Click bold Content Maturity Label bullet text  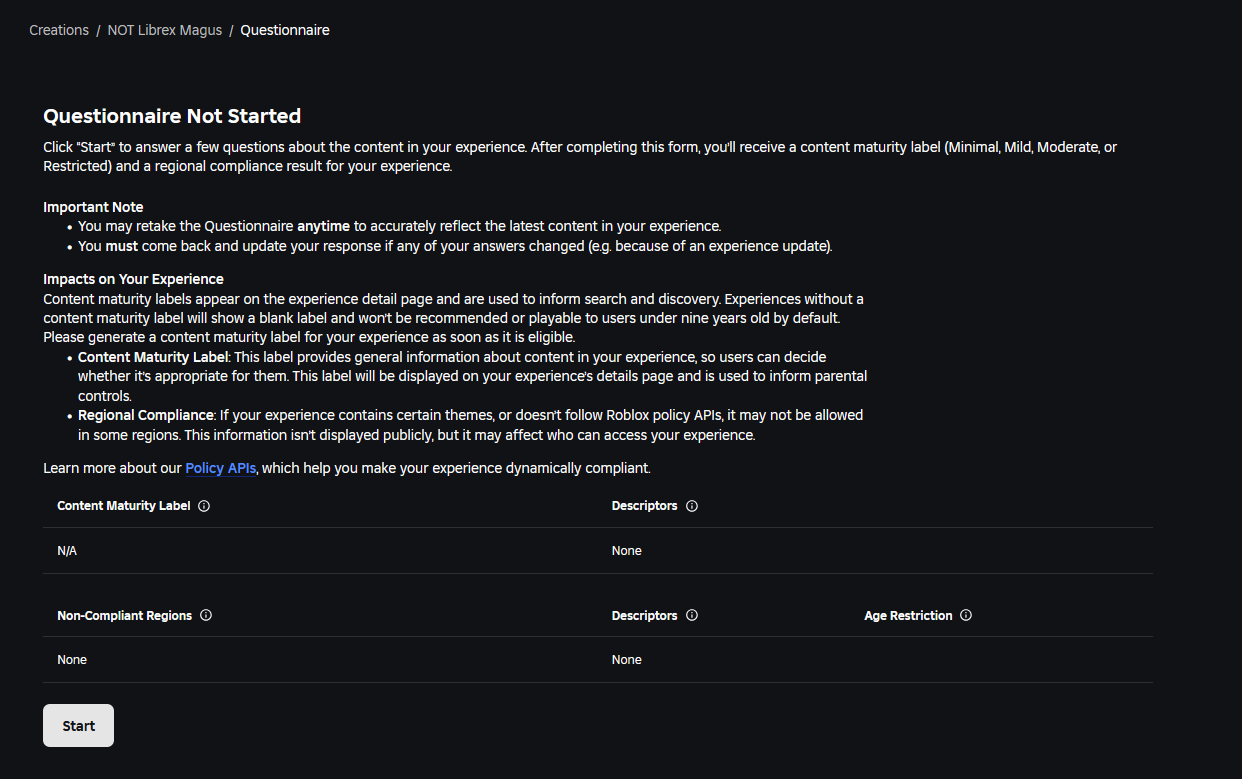tap(154, 357)
